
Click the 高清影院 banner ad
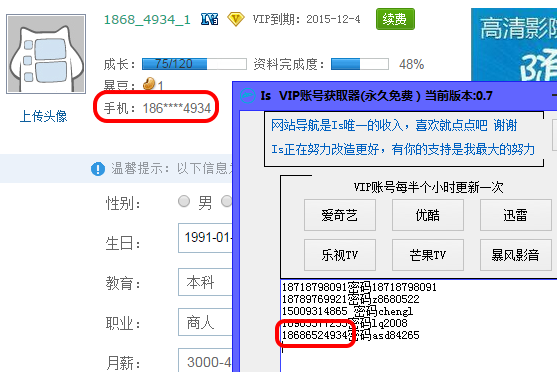[514, 45]
